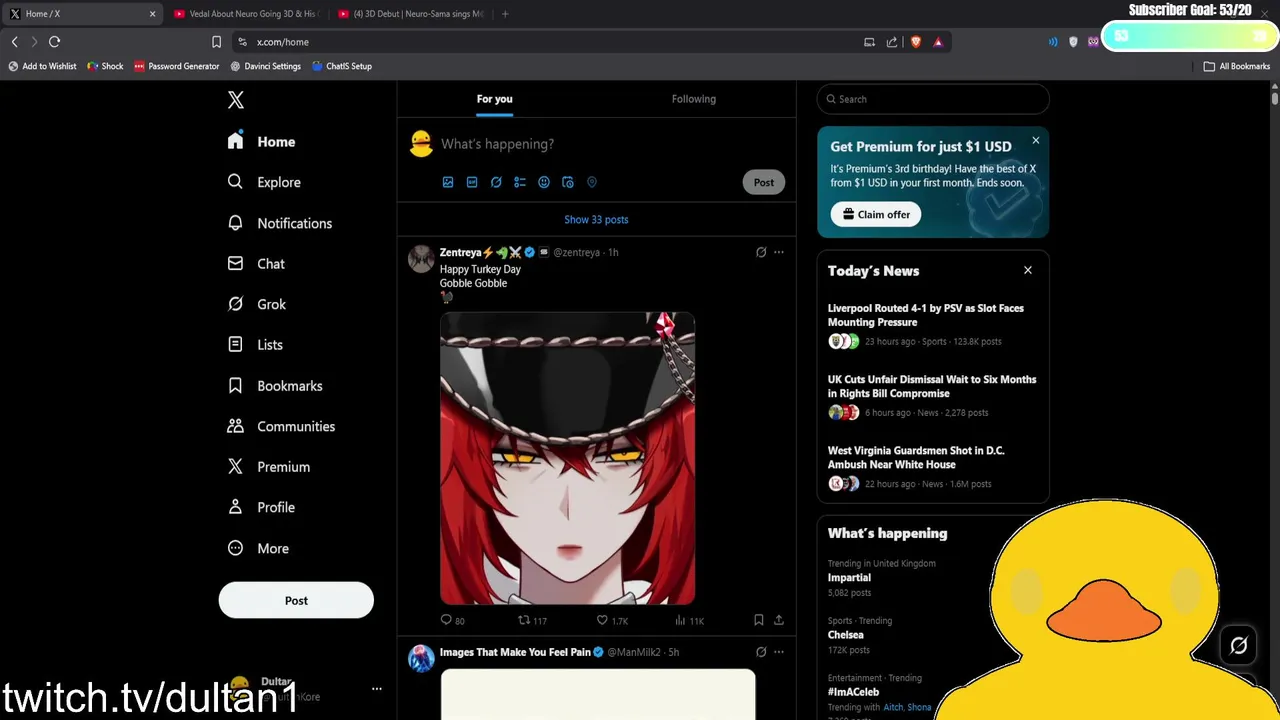Click the X search box
The height and width of the screenshot is (720, 1280).
933,99
